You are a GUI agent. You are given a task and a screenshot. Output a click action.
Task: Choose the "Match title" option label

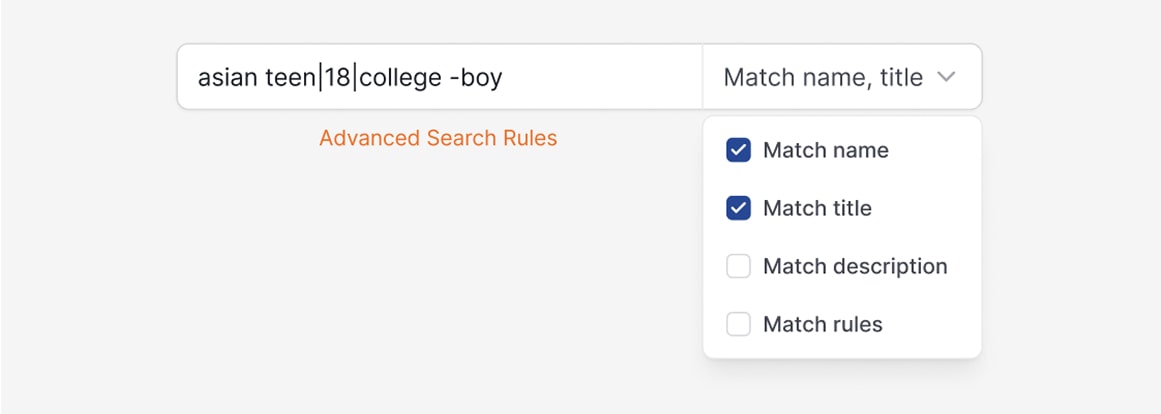(x=817, y=208)
